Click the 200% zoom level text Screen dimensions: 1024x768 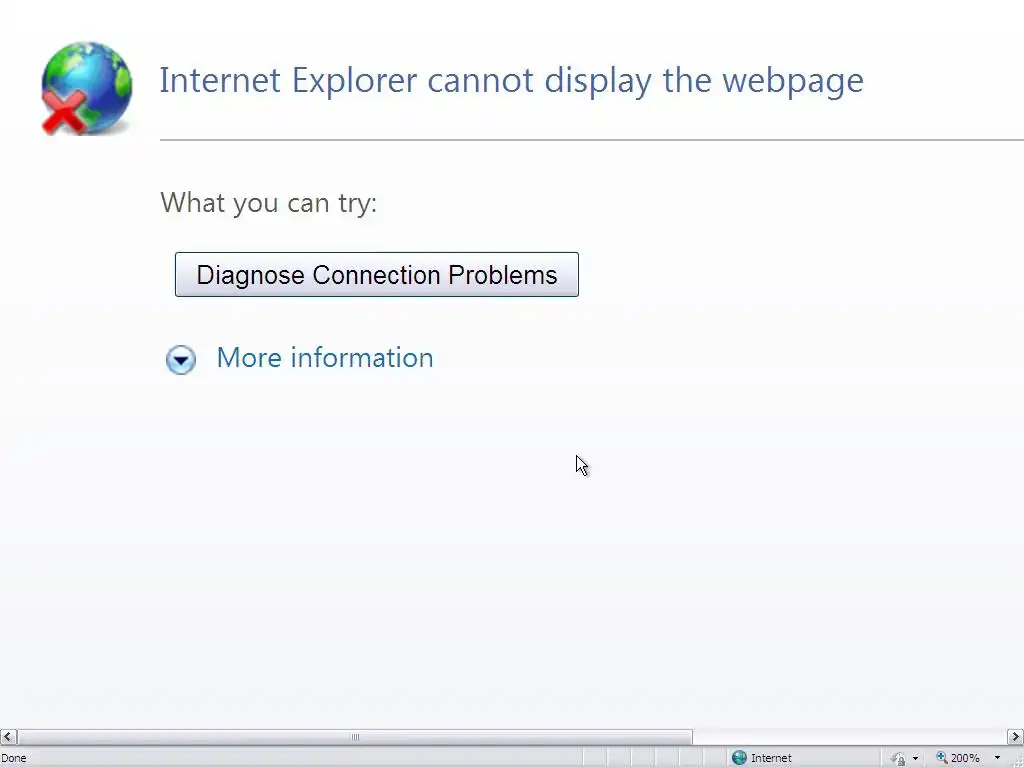[x=965, y=758]
